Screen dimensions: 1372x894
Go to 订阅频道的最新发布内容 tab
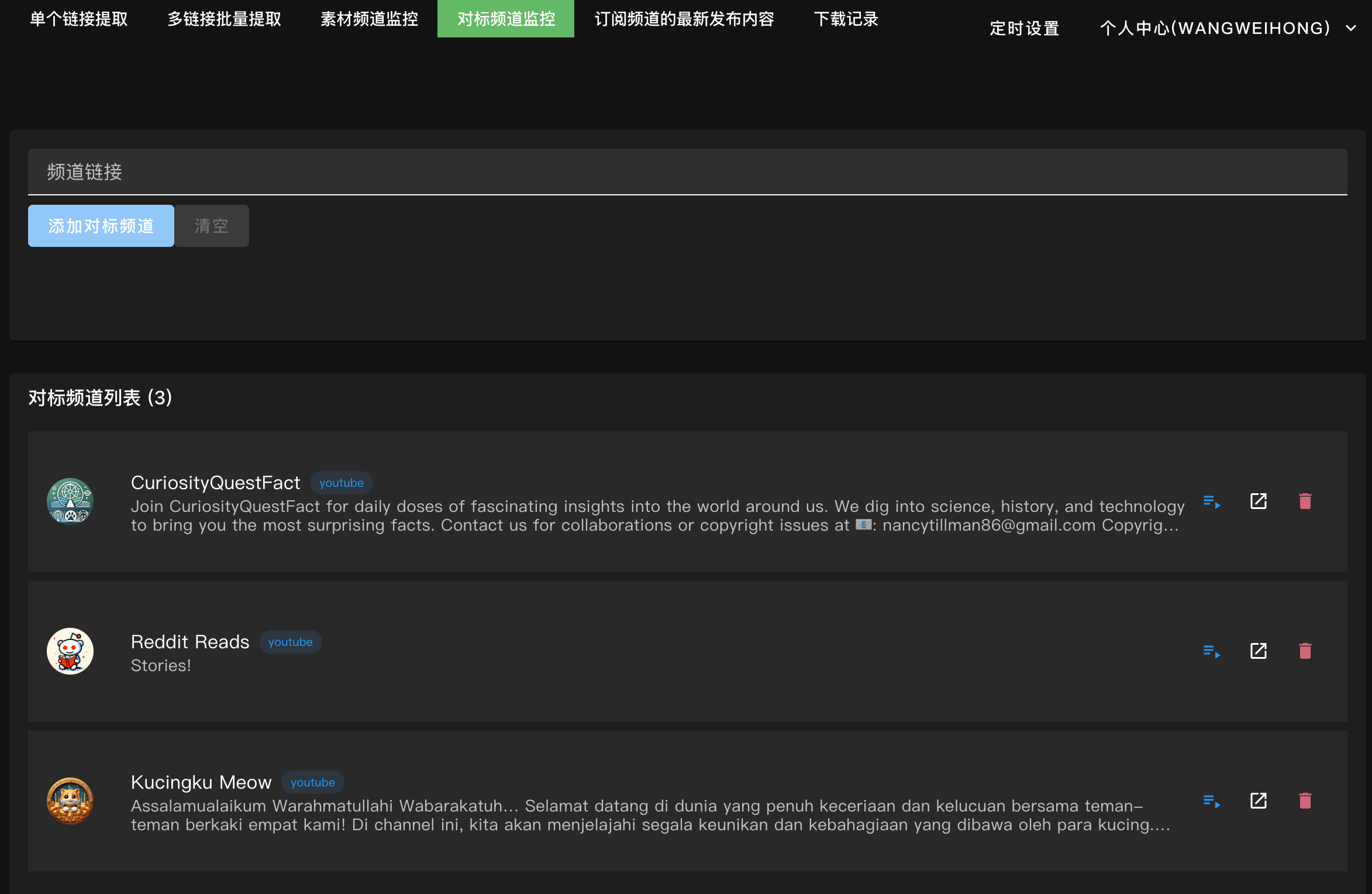coord(684,19)
